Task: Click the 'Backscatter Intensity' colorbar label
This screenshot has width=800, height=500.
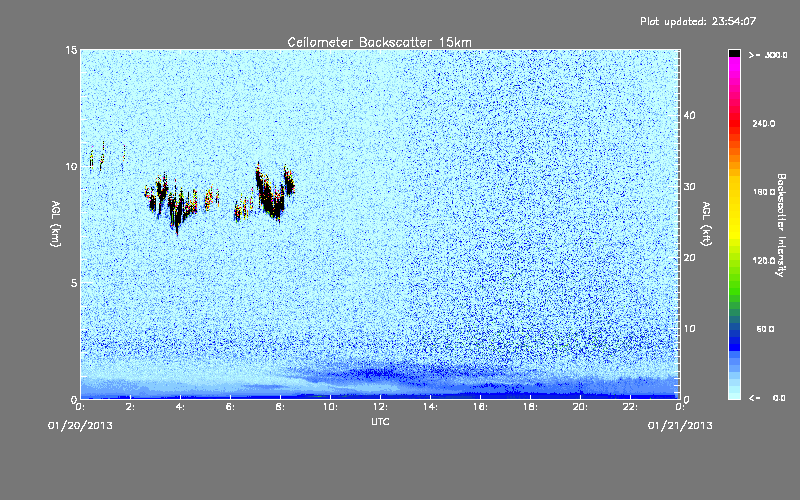Action: click(781, 225)
